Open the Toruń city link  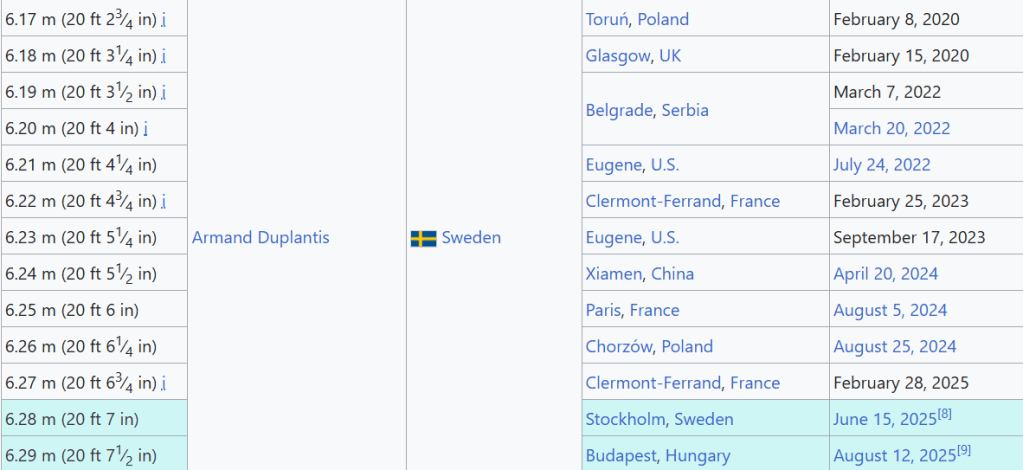click(607, 19)
